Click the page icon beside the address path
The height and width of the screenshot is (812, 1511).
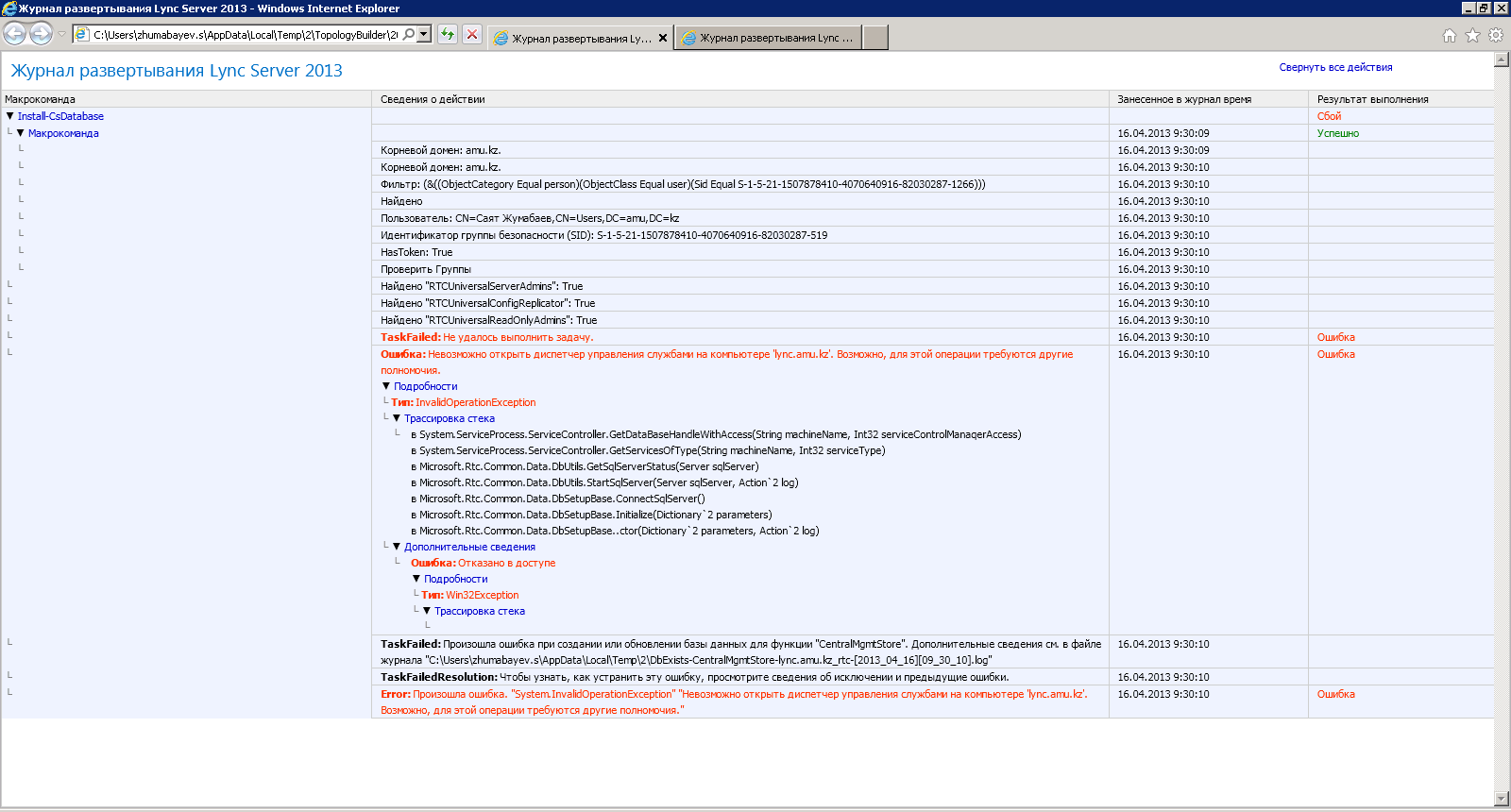(x=82, y=35)
